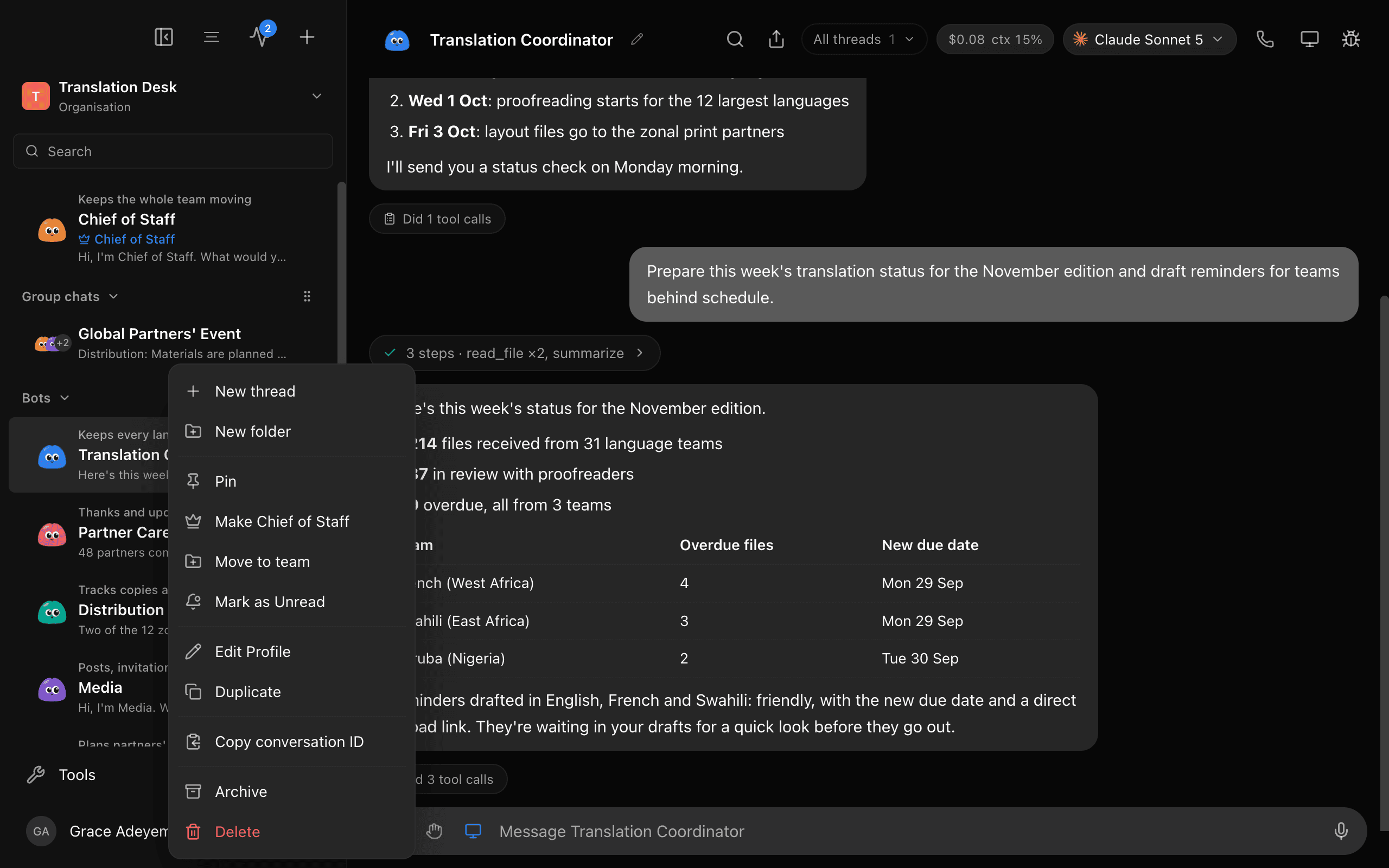Select Archive menu item
This screenshot has width=1389, height=868.
(291, 792)
